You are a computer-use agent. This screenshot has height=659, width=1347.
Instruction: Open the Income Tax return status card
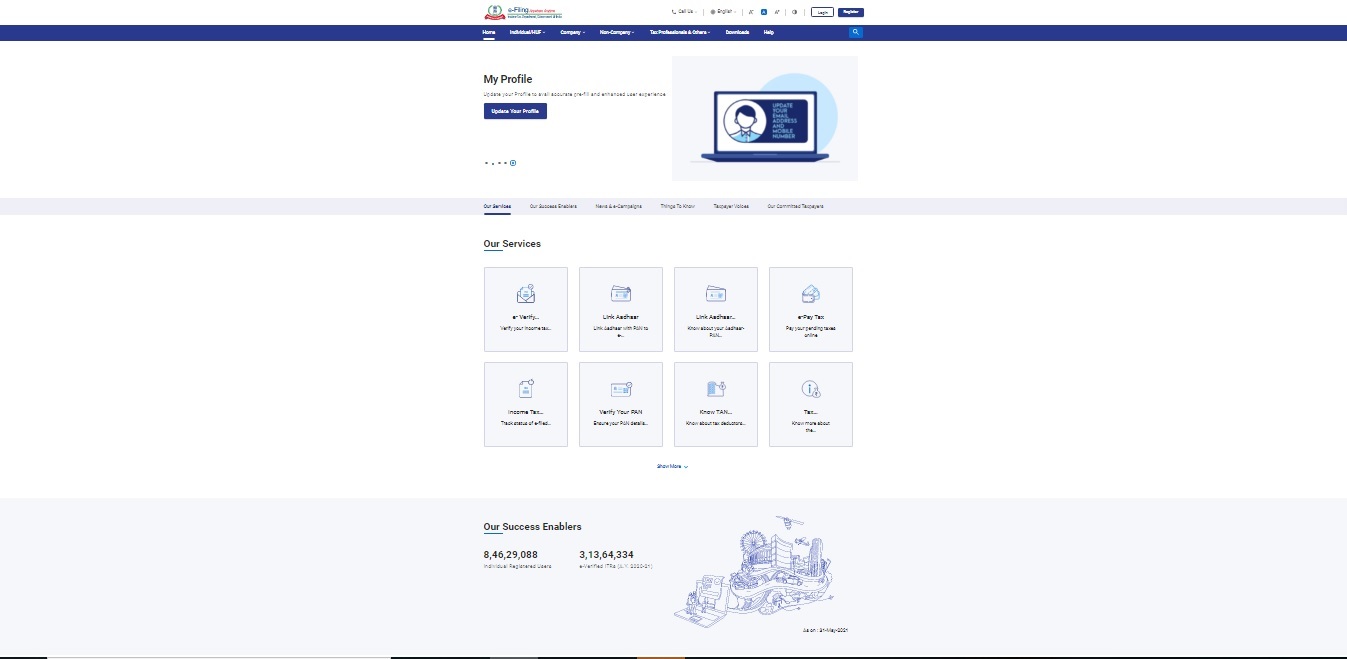[x=525, y=404]
